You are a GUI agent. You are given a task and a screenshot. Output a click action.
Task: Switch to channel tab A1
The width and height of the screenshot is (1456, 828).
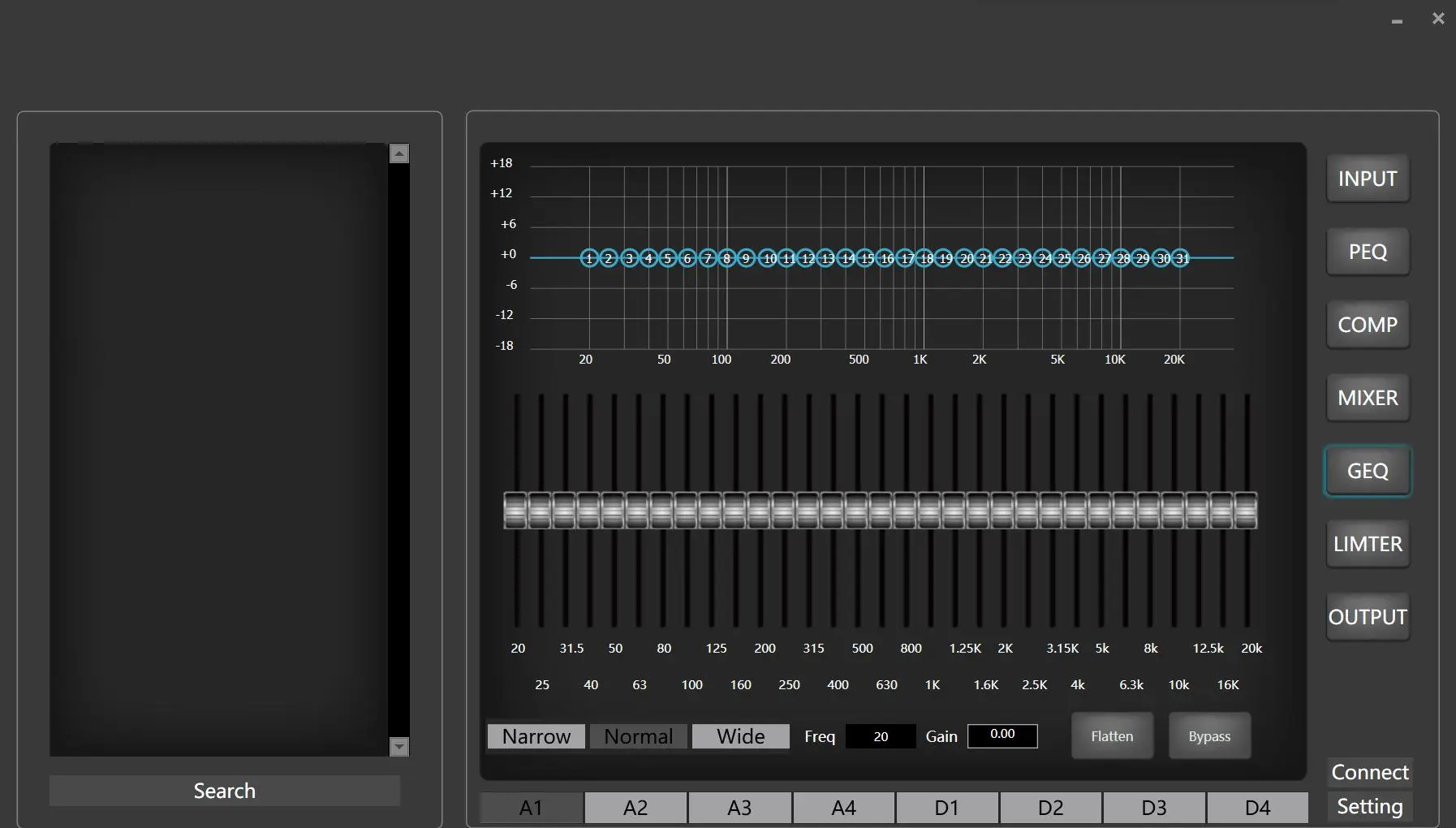click(x=531, y=808)
